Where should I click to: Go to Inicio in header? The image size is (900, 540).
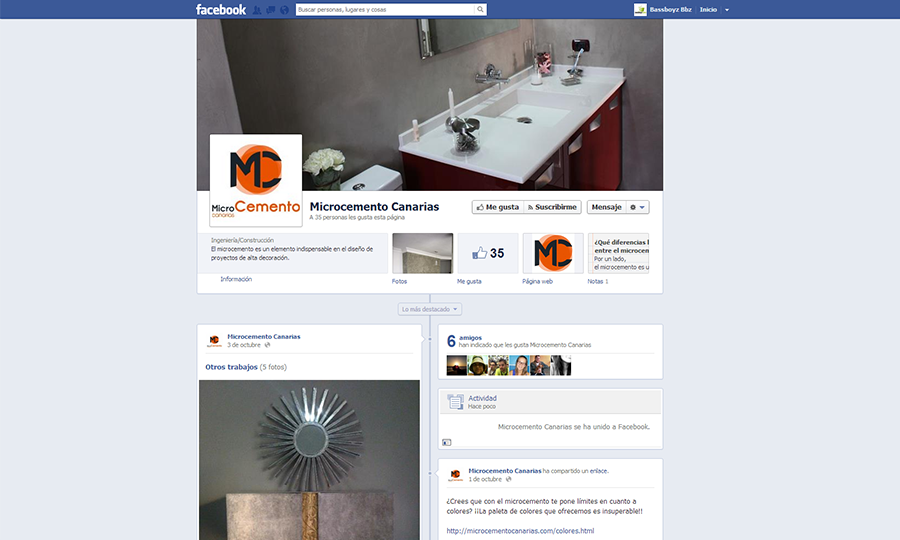coord(708,10)
